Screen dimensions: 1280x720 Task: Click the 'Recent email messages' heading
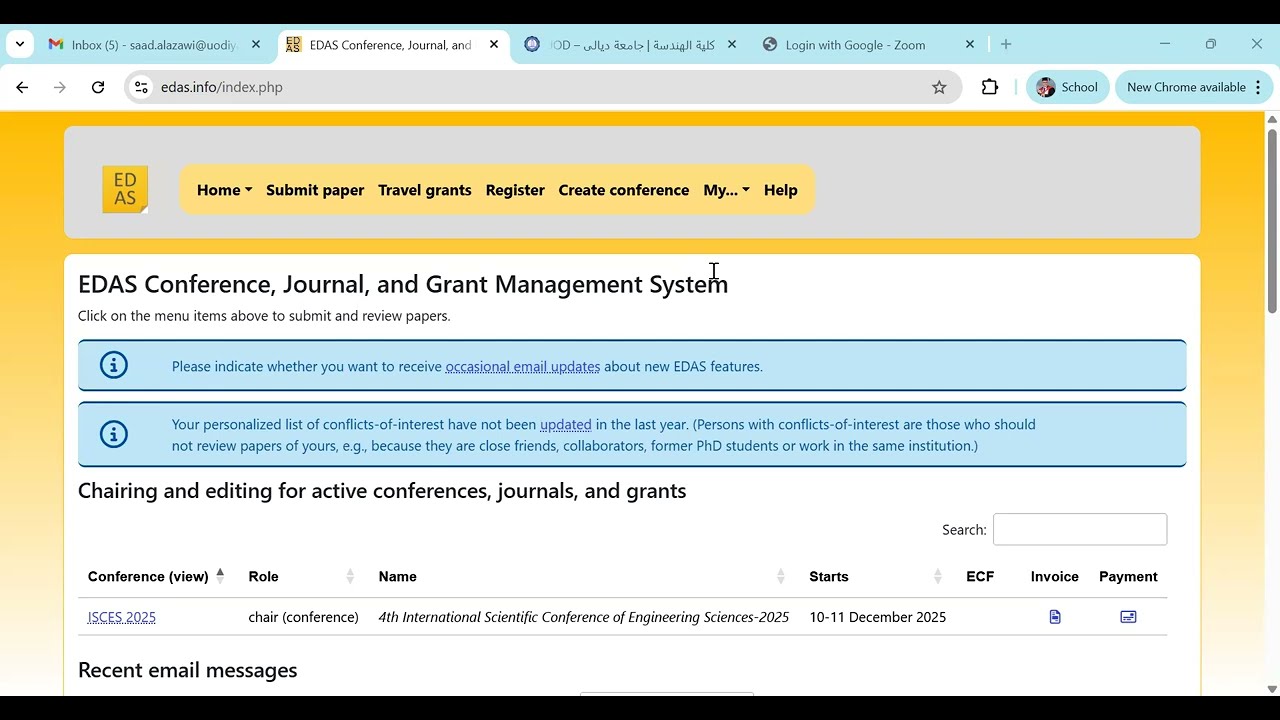pos(188,670)
